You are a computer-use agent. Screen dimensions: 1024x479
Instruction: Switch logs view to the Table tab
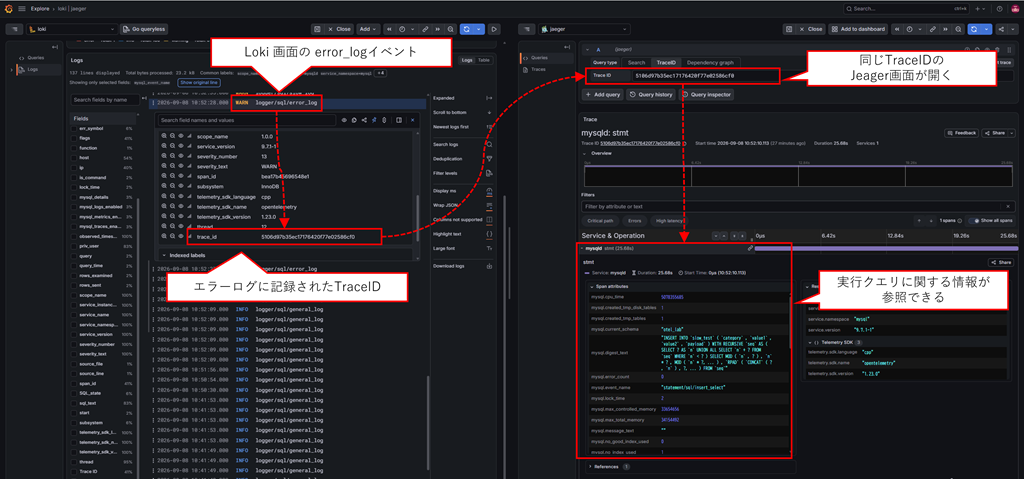pyautogui.click(x=483, y=60)
